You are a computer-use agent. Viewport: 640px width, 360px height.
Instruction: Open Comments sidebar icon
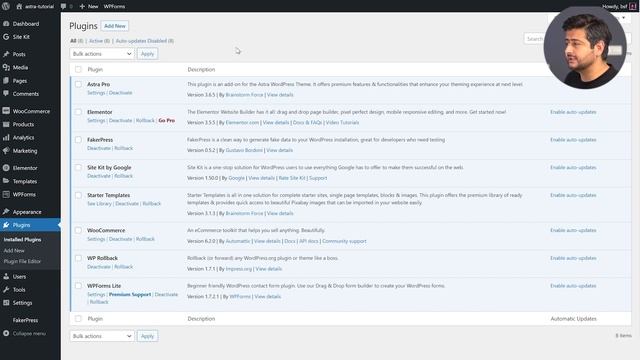coord(6,93)
